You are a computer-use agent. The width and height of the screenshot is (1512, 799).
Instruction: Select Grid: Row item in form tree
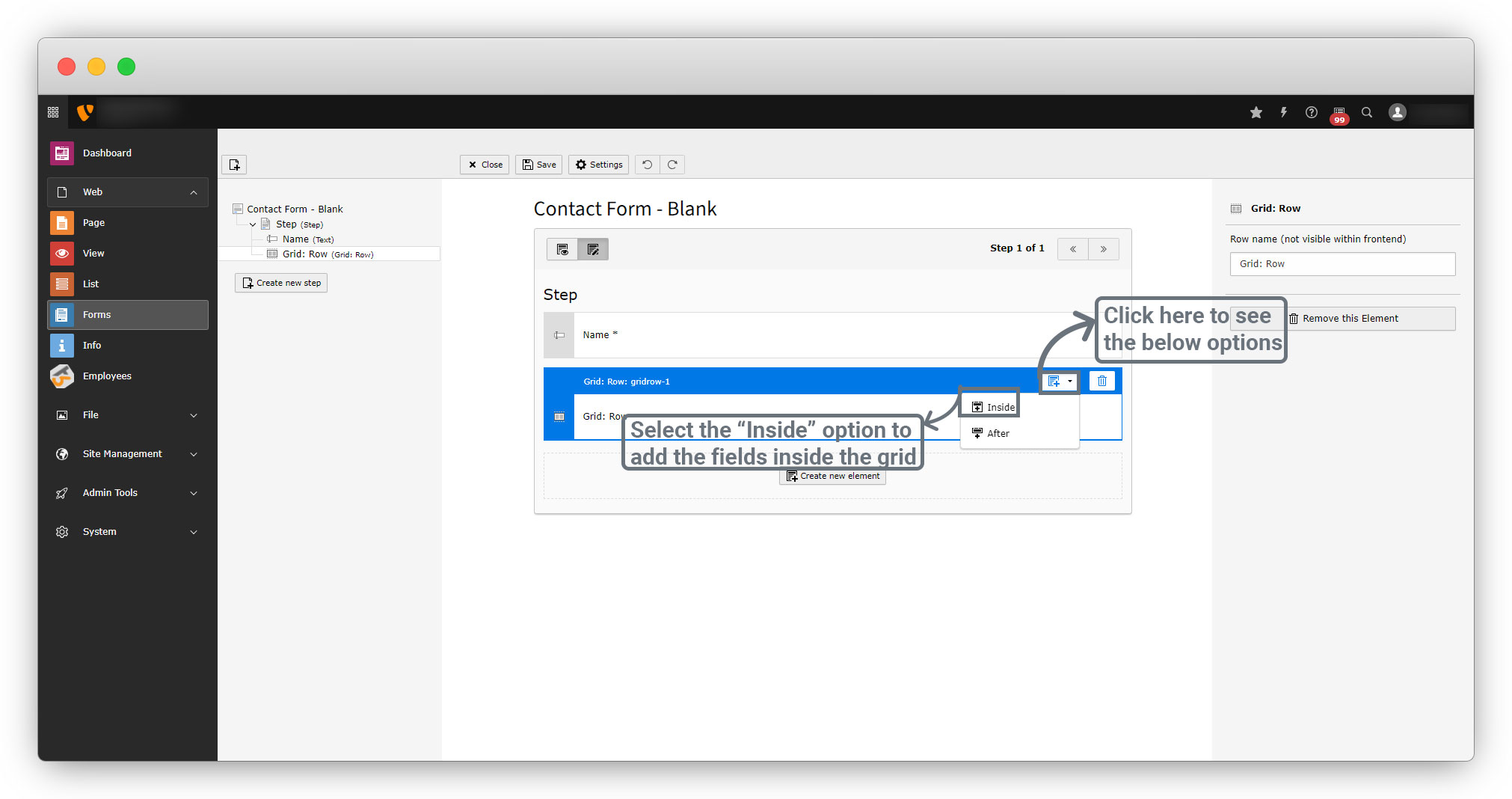[305, 254]
